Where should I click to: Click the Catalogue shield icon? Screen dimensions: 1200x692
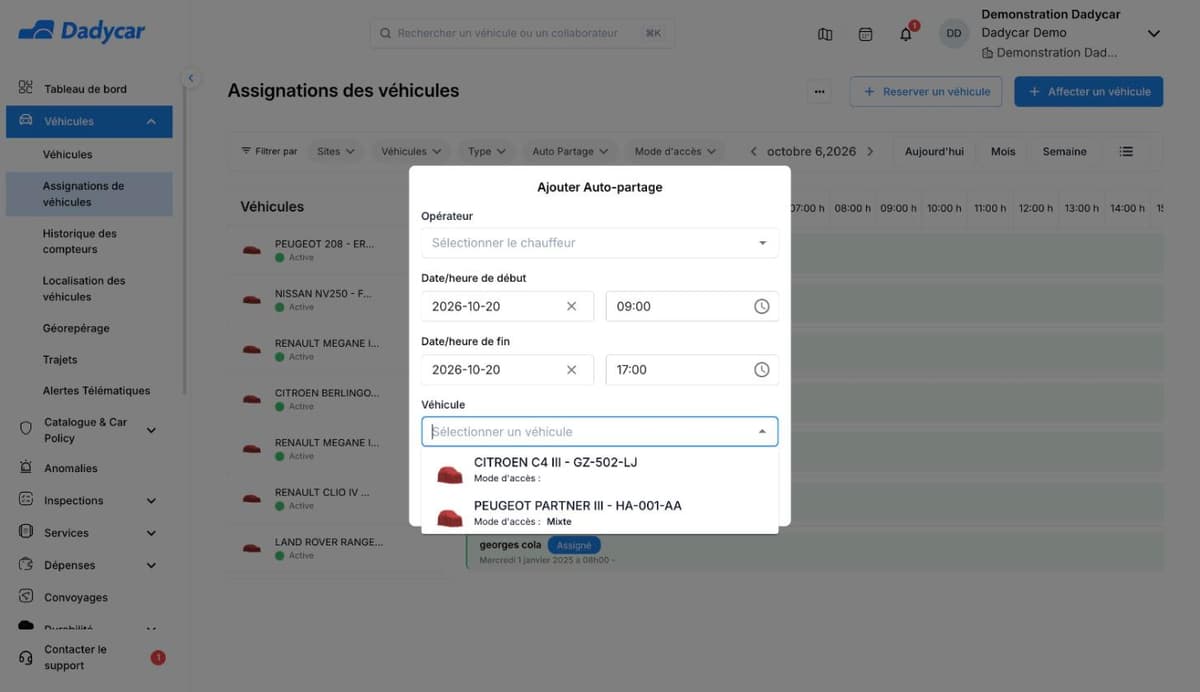[x=26, y=428]
